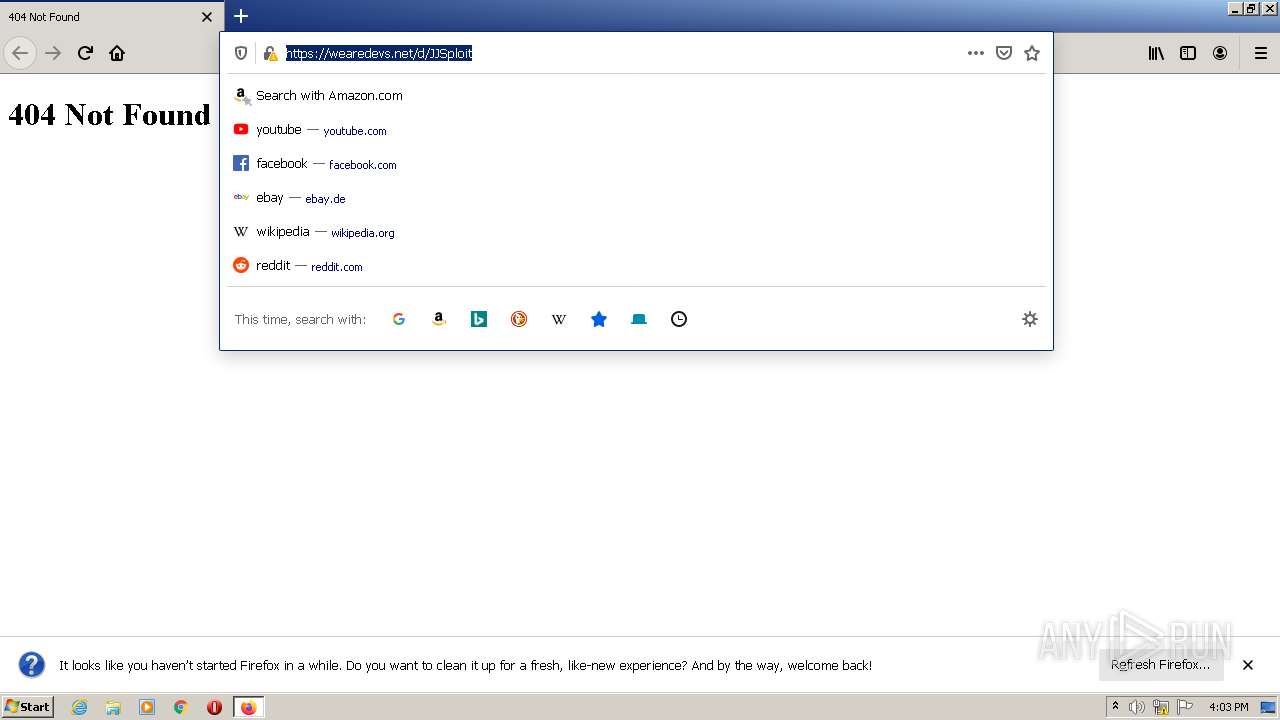Reload the current page
Viewport: 1280px width, 720px height.
click(x=85, y=53)
